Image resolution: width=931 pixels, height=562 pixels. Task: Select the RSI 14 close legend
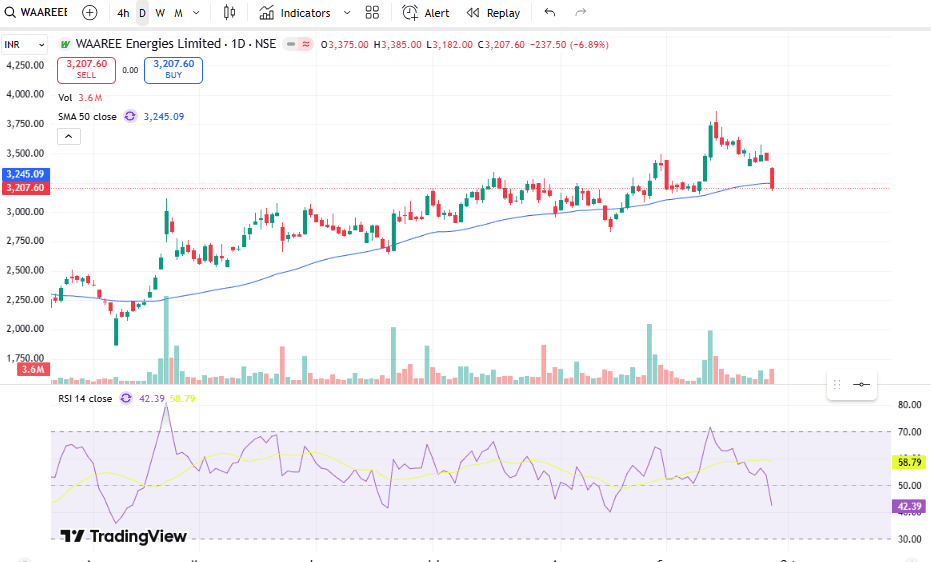point(85,399)
